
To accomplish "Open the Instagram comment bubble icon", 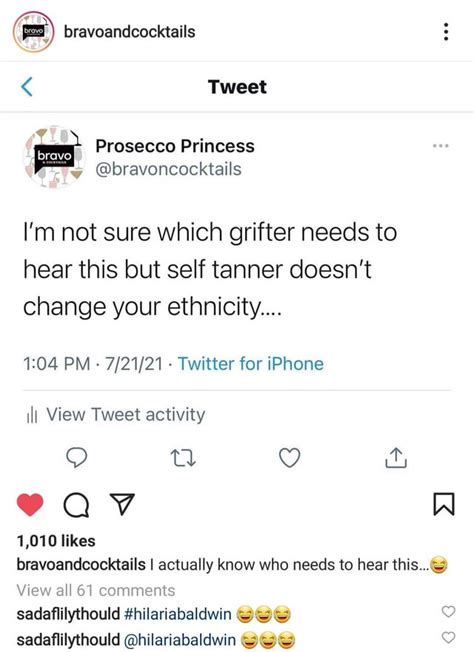I will pos(76,505).
